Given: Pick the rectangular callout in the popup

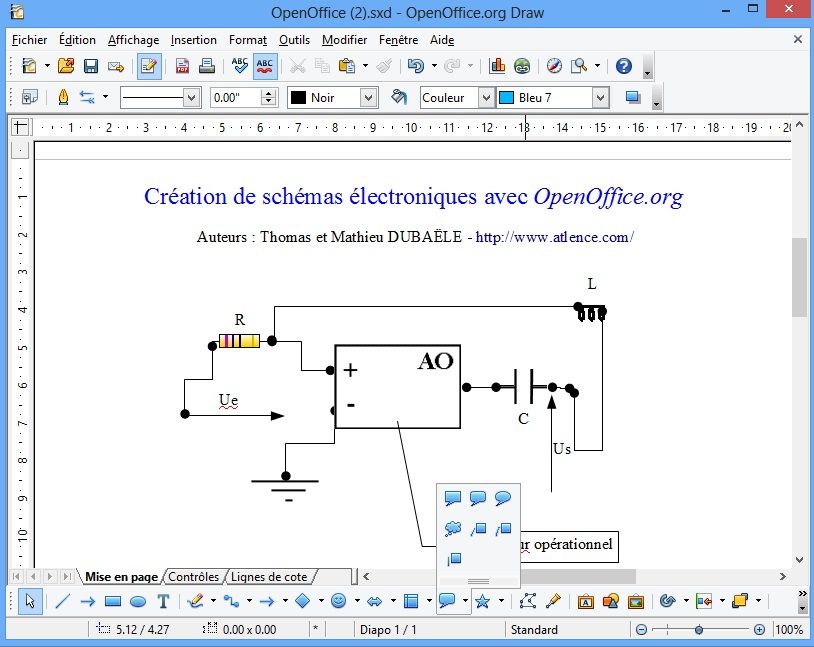Looking at the screenshot, I should 453,498.
